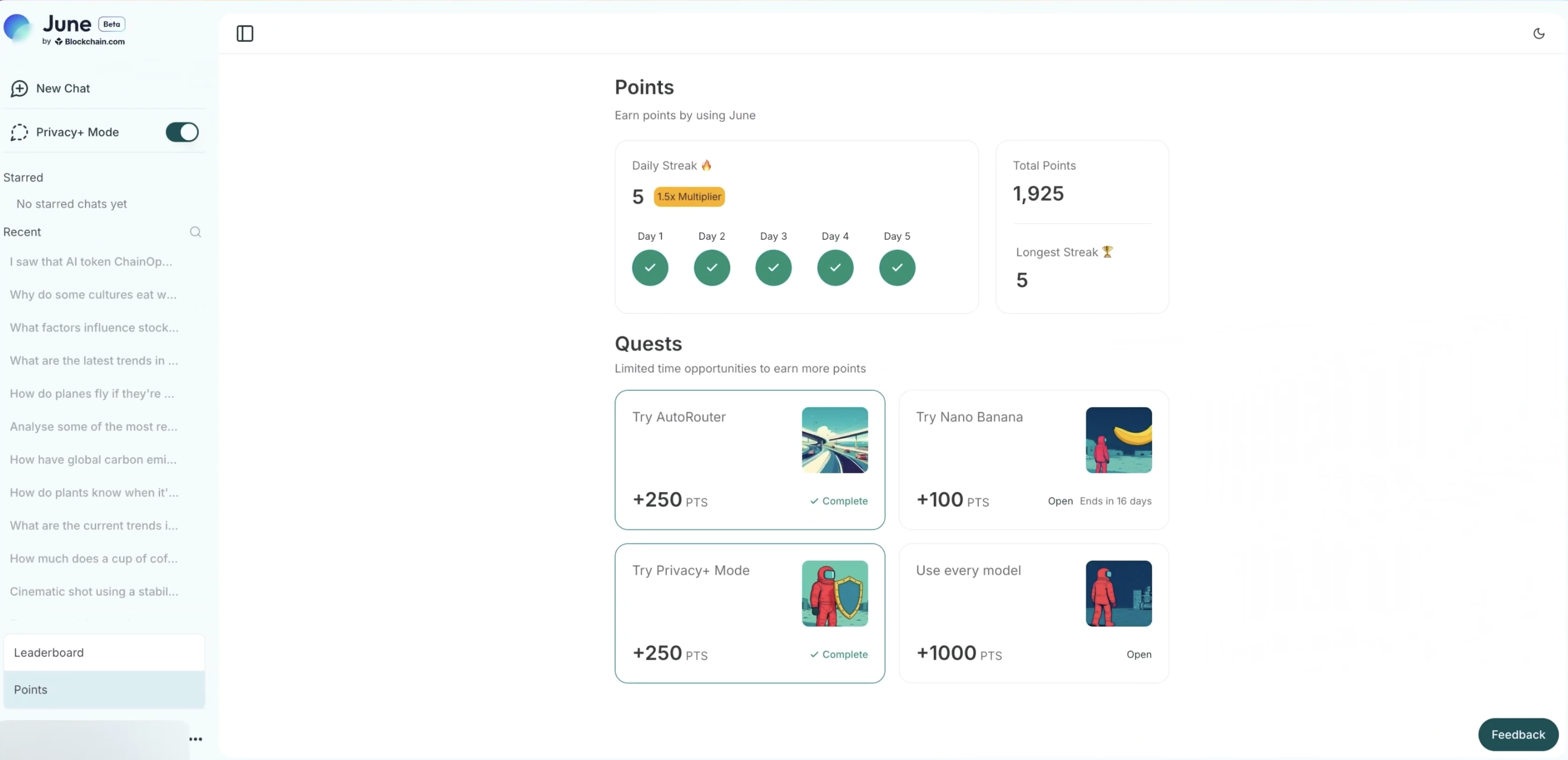Click the Day 1 streak checkmark
The width and height of the screenshot is (1568, 760).
649,268
